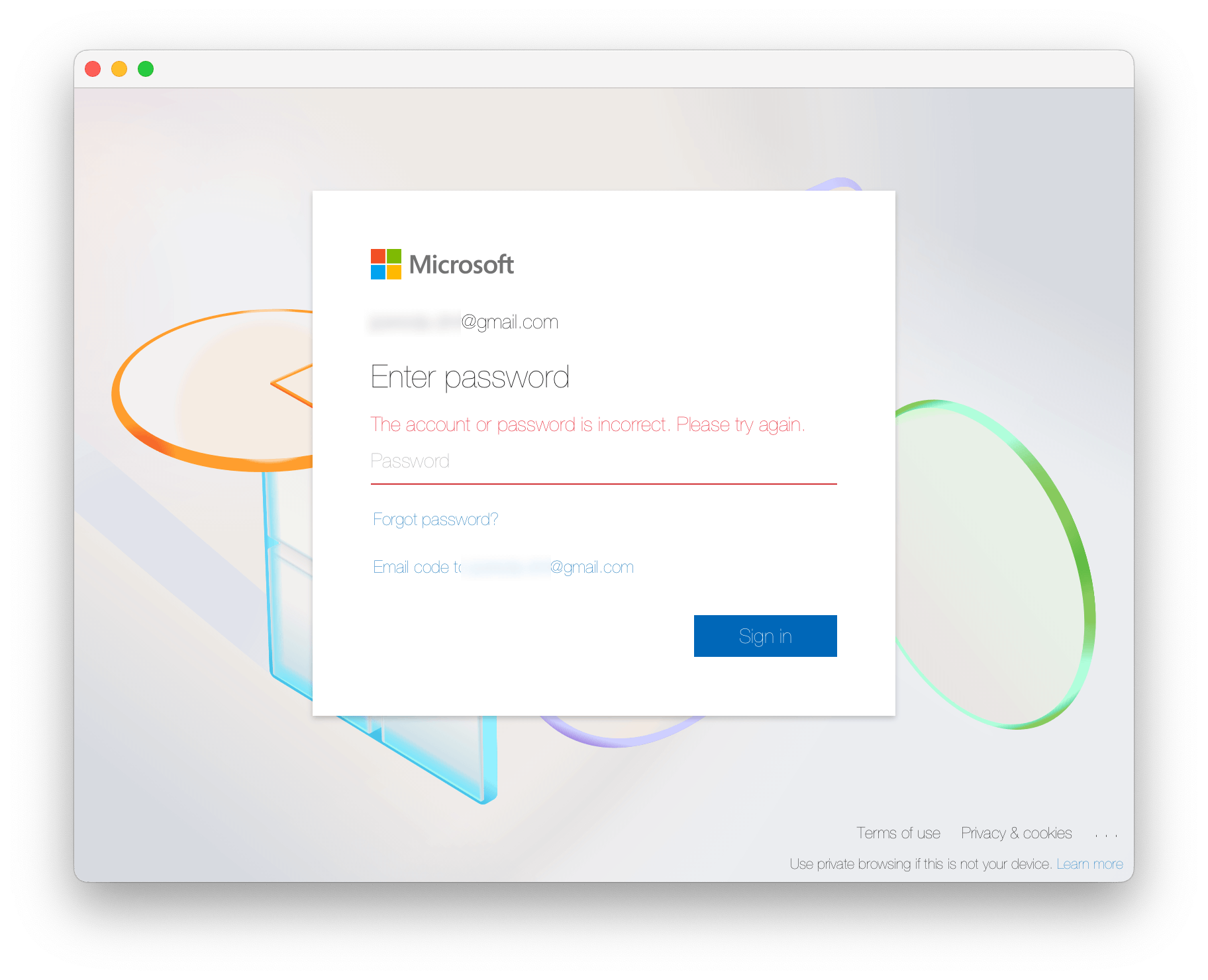Image resolution: width=1208 pixels, height=980 pixels.
Task: Click the Use private browsing notice text
Action: coord(921,864)
